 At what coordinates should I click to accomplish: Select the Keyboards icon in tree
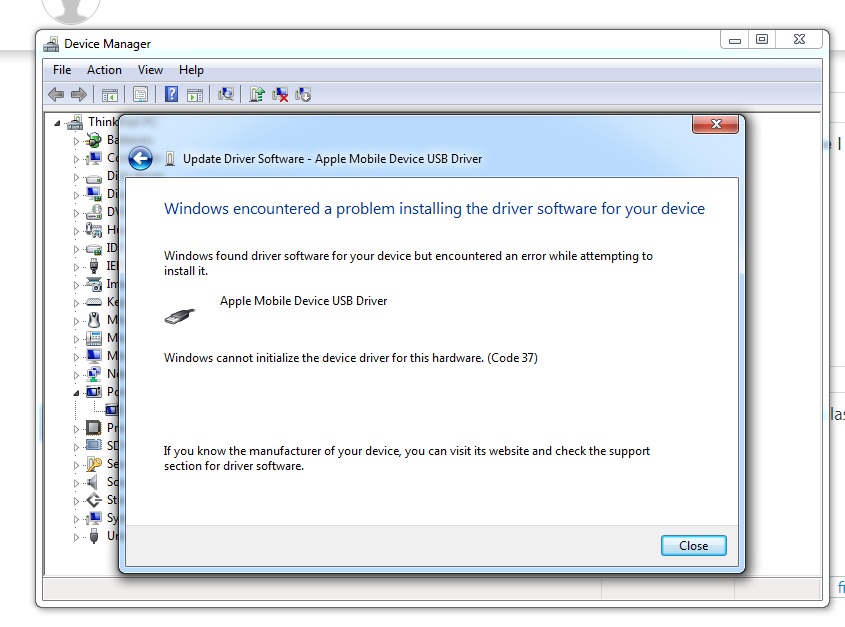coord(94,302)
